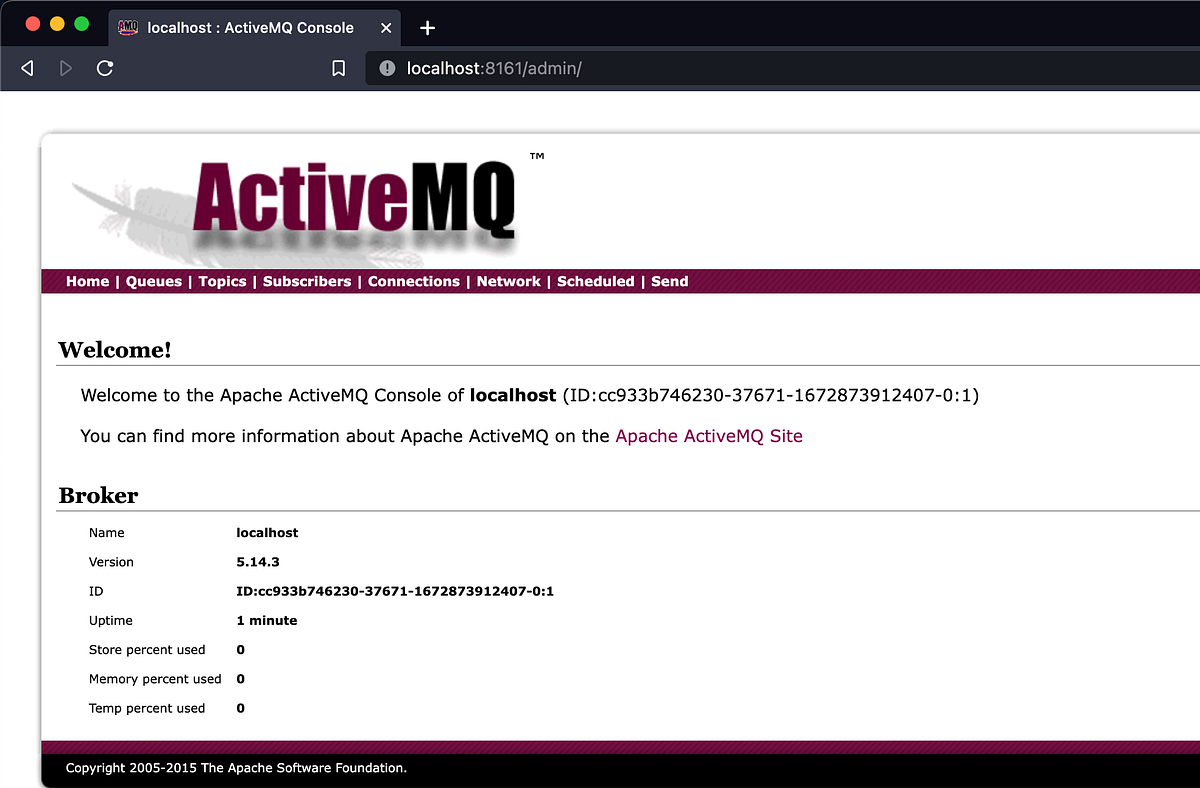Open the Queues section
The height and width of the screenshot is (788, 1200).
tap(153, 281)
